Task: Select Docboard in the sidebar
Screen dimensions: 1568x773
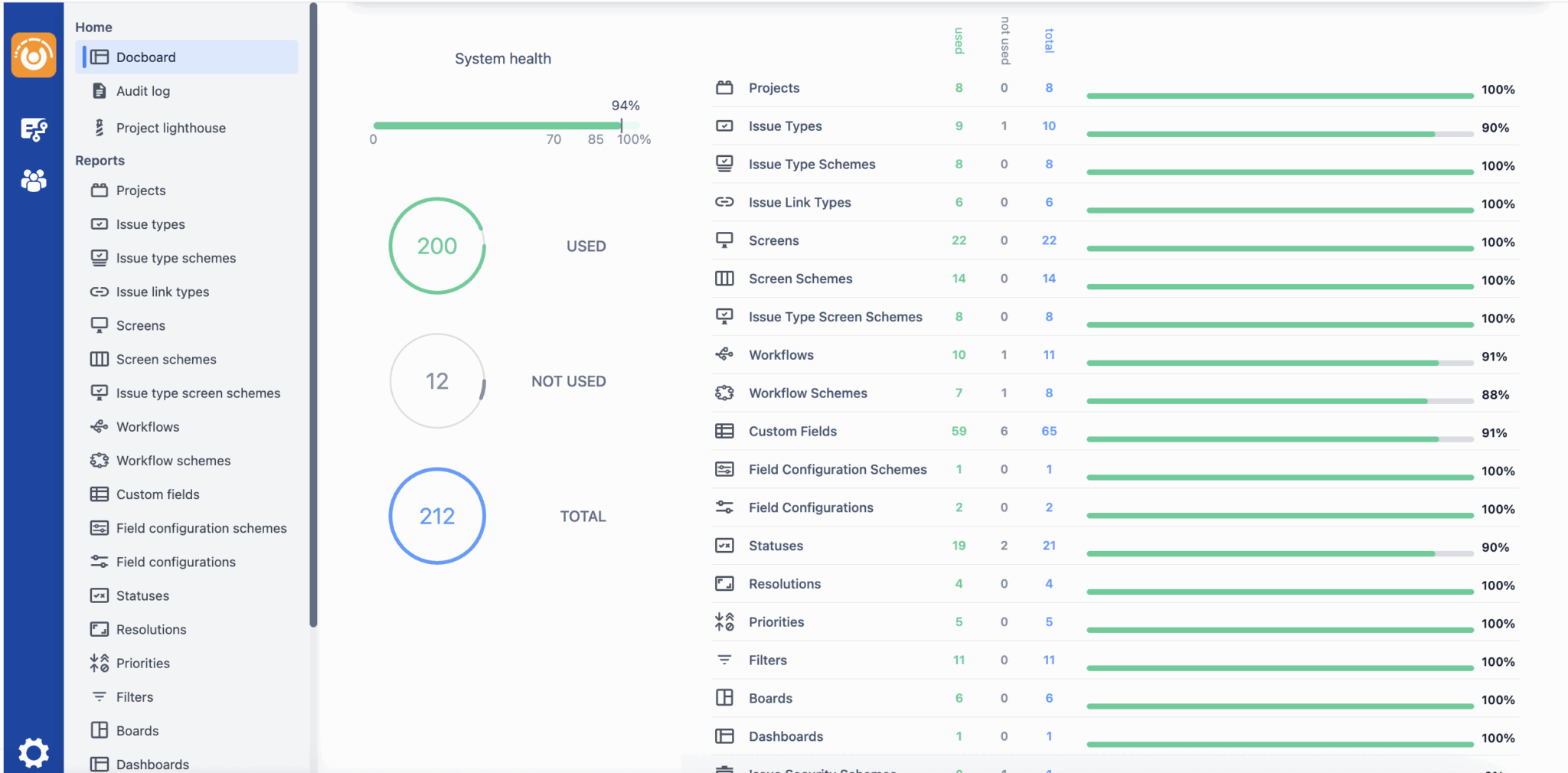Action: click(145, 57)
